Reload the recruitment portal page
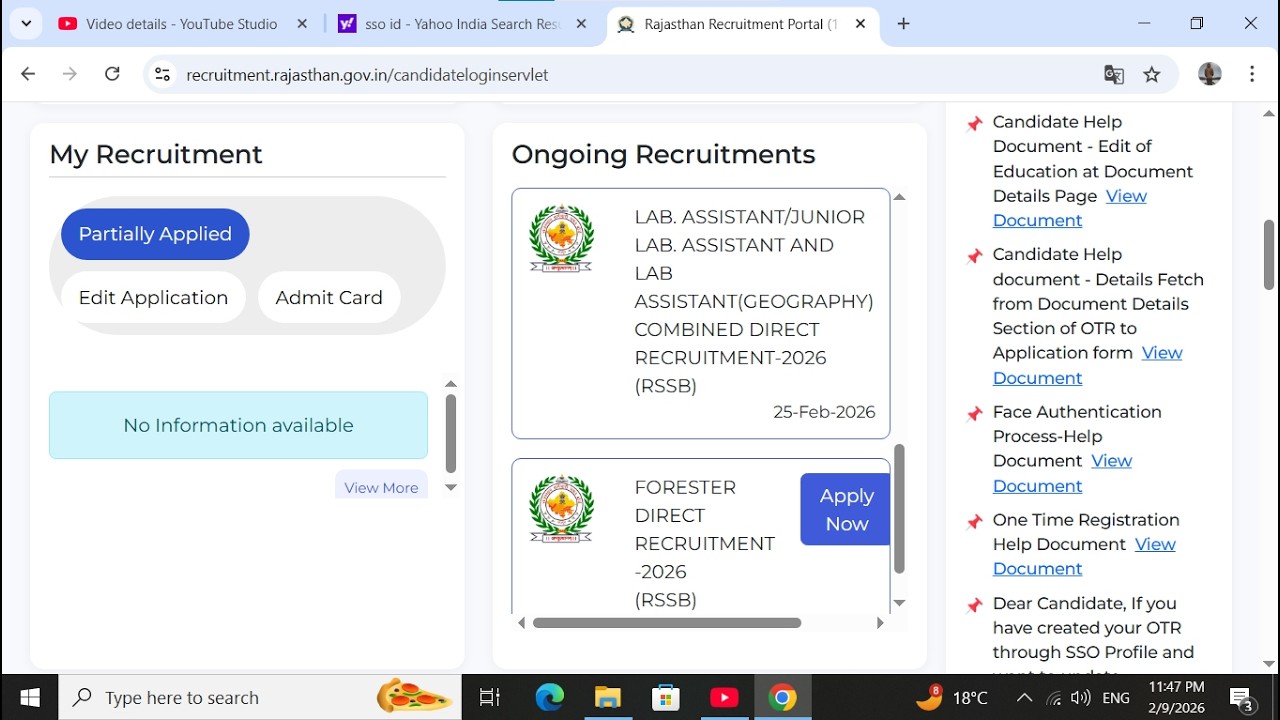 [112, 74]
